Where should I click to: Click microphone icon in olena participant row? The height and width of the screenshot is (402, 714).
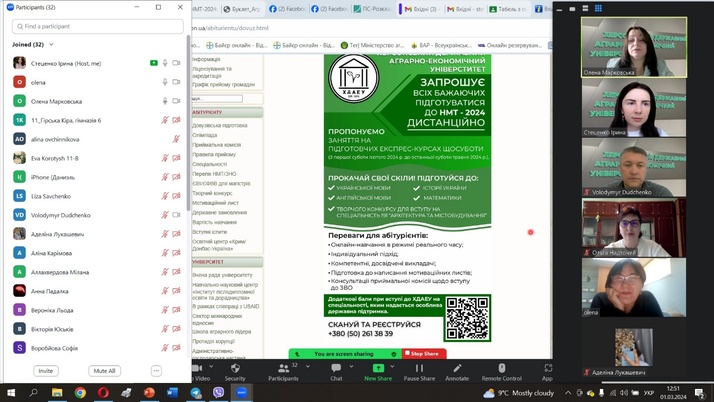pos(165,82)
